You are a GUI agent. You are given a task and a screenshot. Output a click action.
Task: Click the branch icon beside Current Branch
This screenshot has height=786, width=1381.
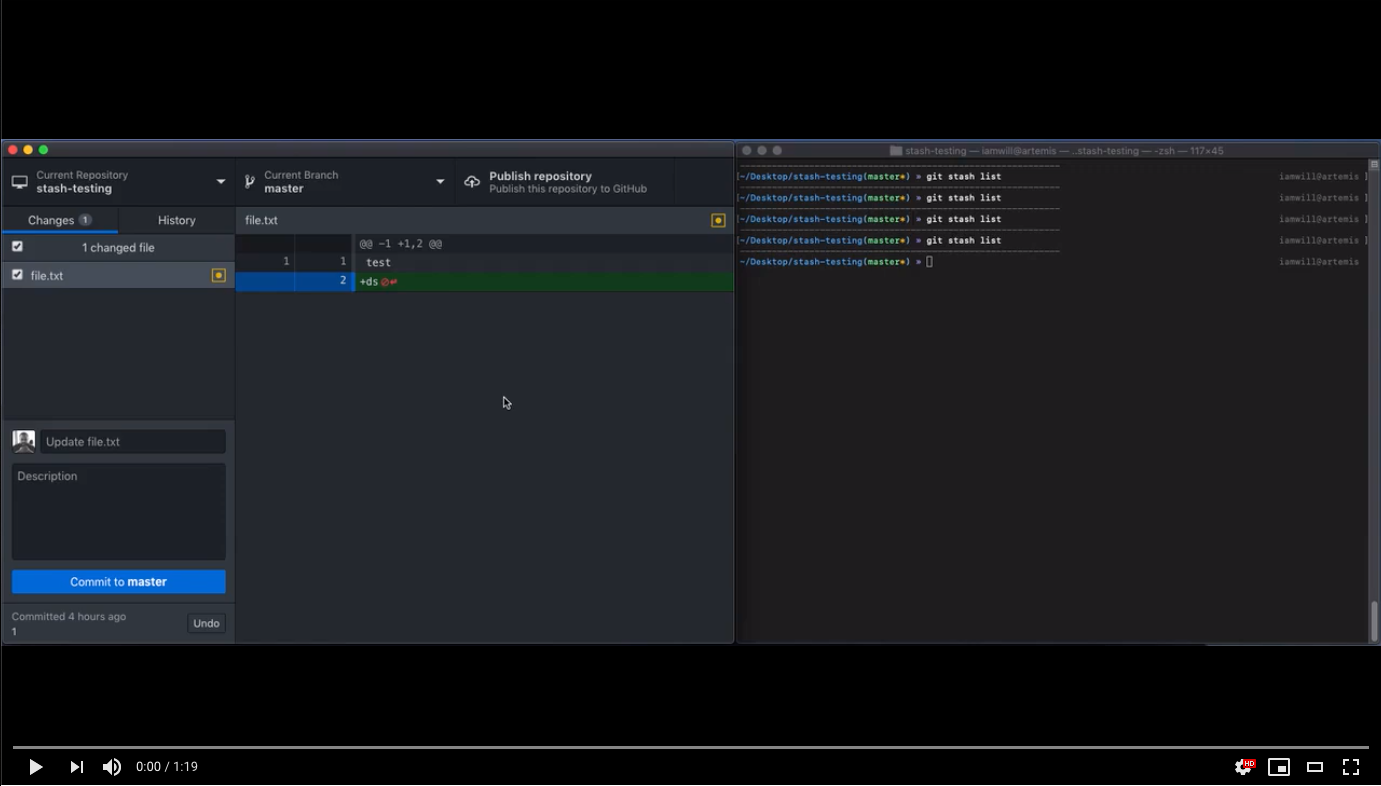(249, 181)
